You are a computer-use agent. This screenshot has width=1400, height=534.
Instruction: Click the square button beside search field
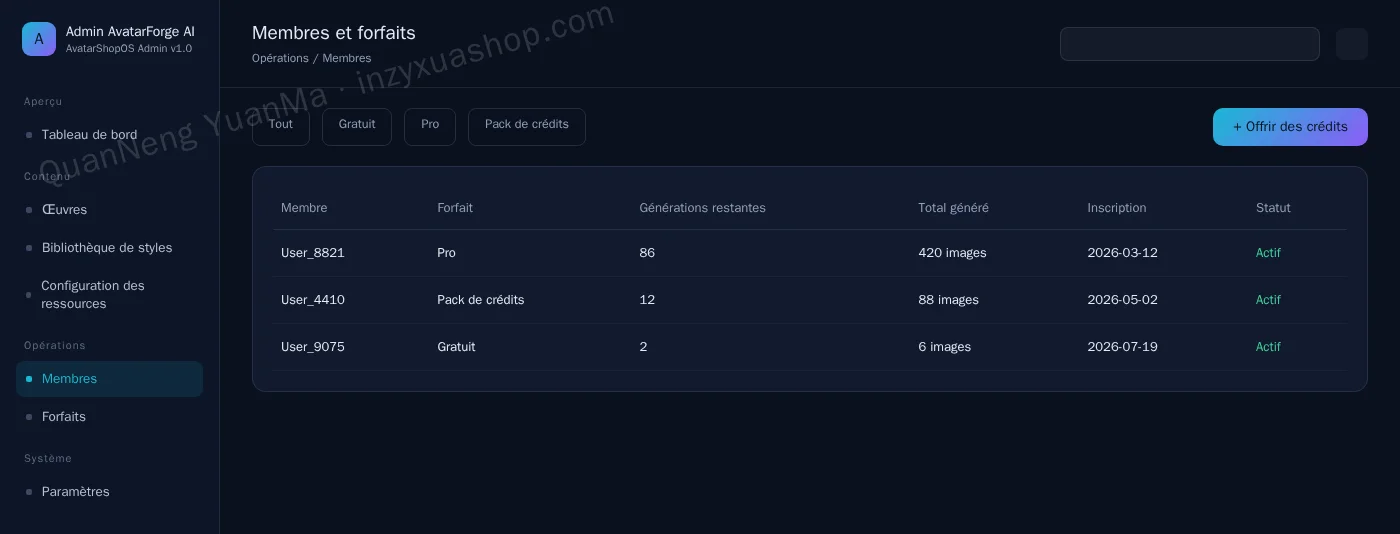(1352, 44)
